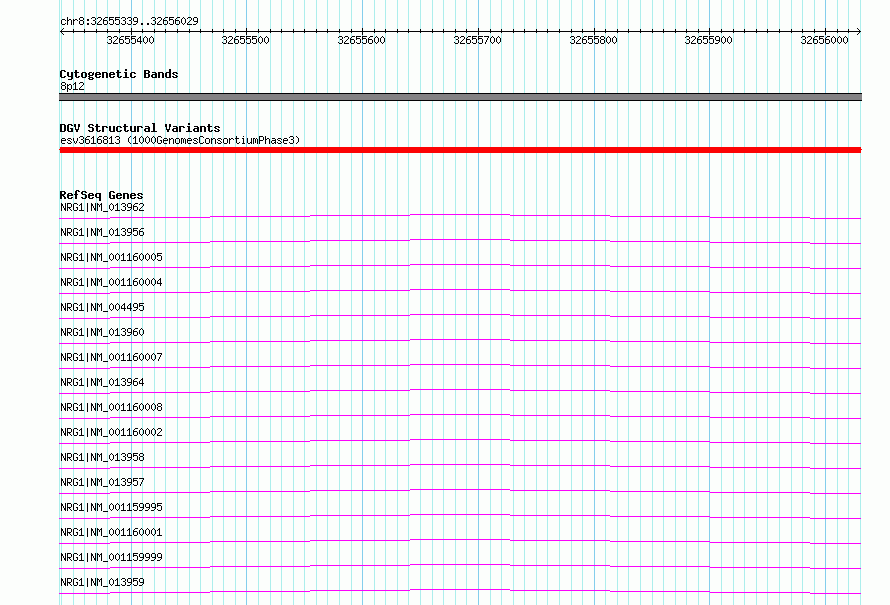This screenshot has width=890, height=605.
Task: Click ruler position 32655400
Action: [x=130, y=40]
